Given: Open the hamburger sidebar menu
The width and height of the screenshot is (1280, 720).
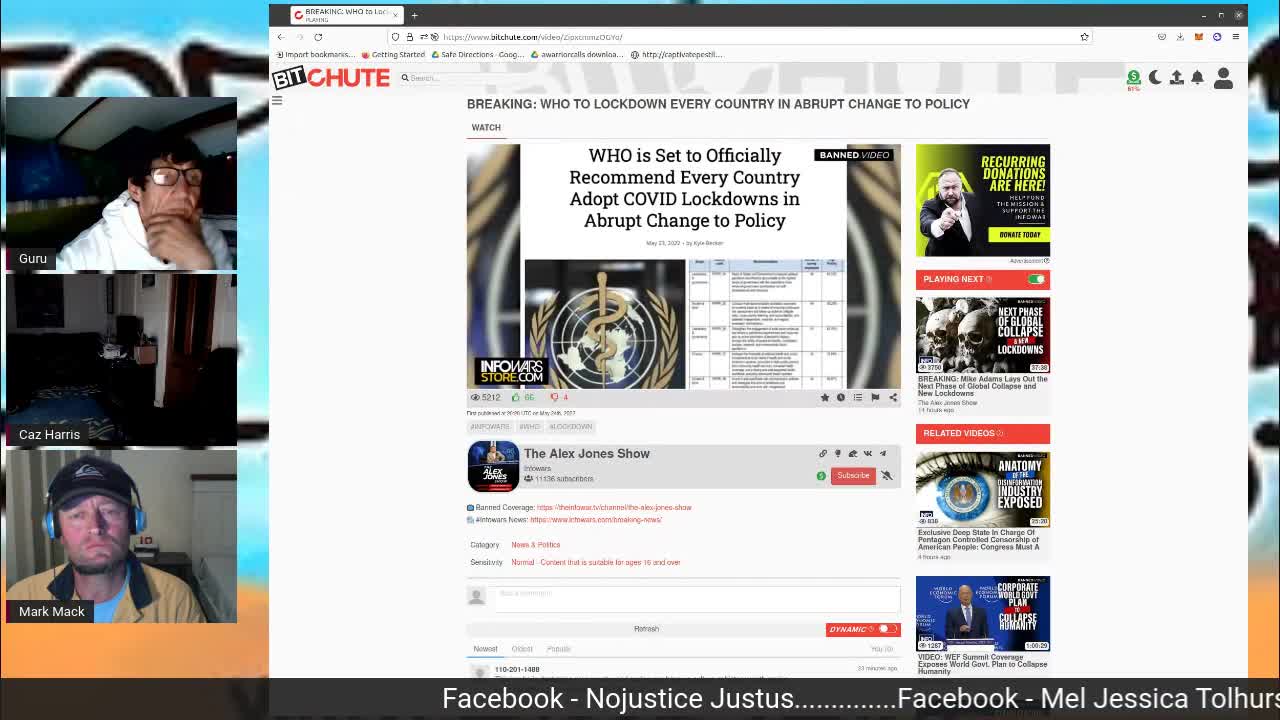Looking at the screenshot, I should pyautogui.click(x=277, y=101).
